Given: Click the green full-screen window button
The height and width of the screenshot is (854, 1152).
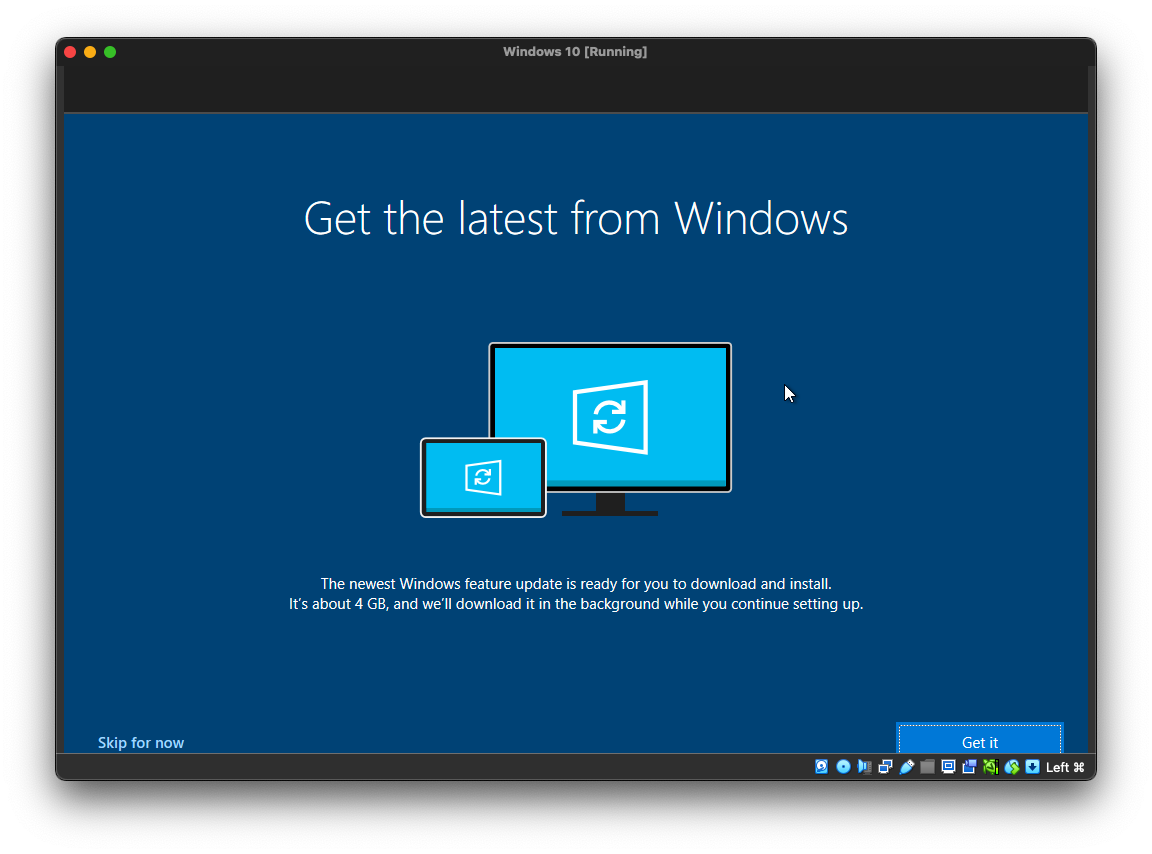Looking at the screenshot, I should (x=110, y=52).
